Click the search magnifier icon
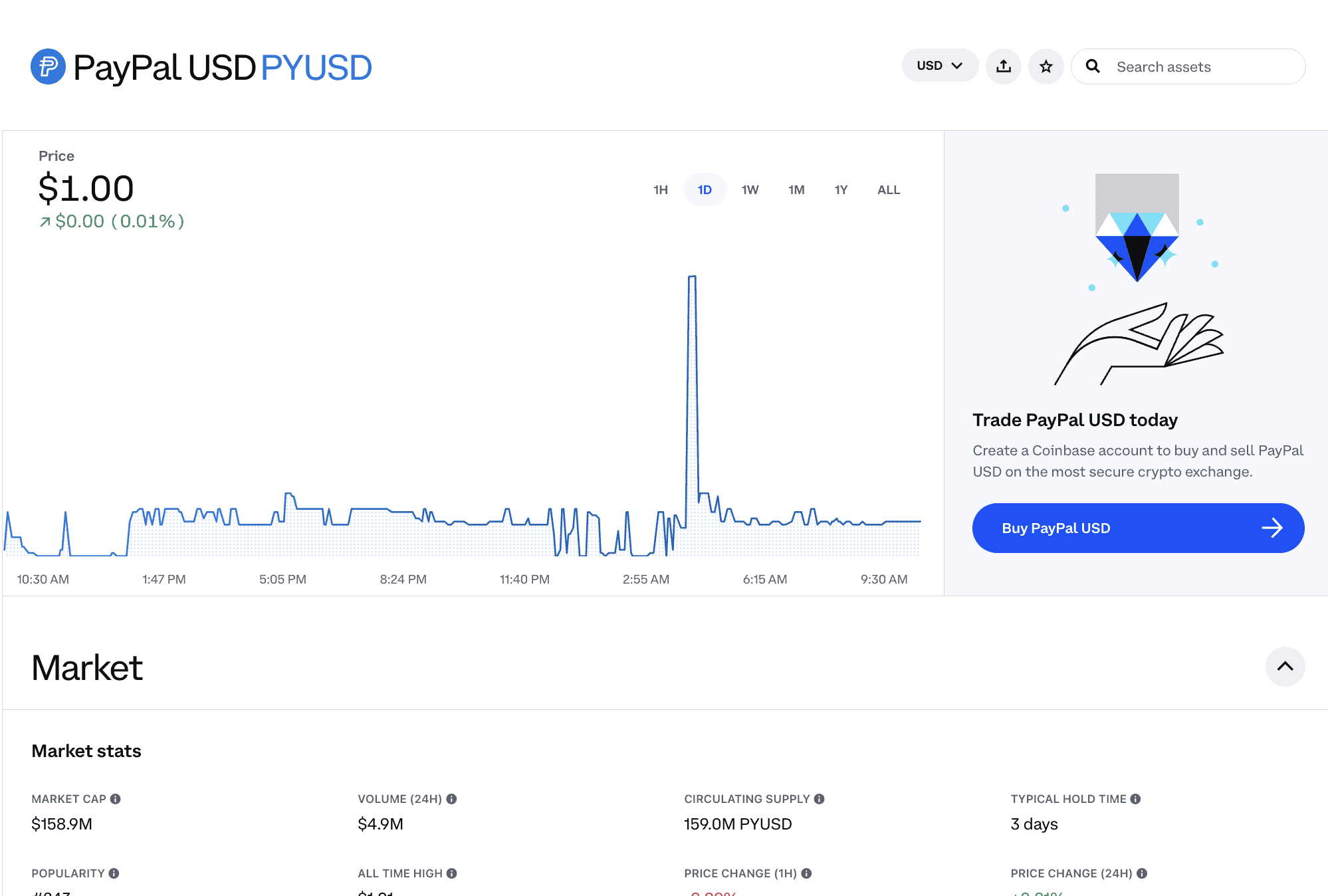This screenshot has height=896, width=1328. pos(1093,66)
